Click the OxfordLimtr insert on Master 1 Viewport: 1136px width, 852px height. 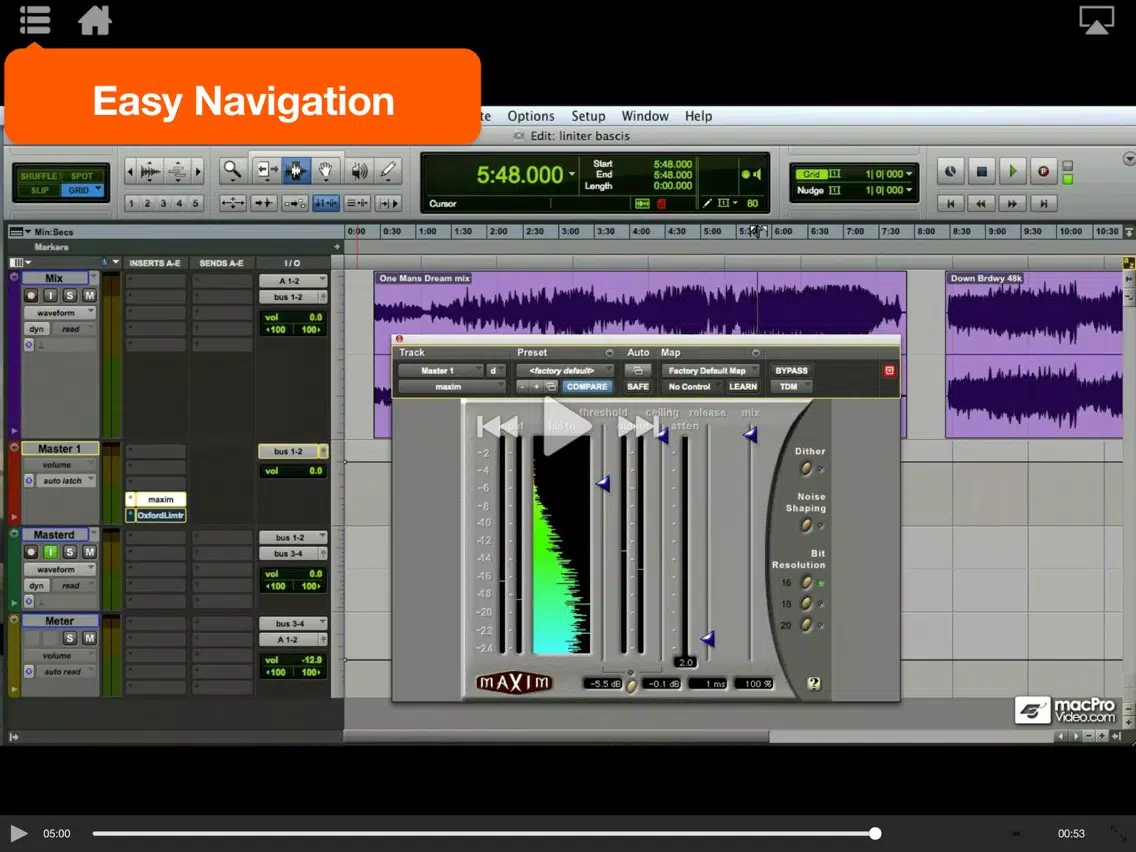(160, 515)
